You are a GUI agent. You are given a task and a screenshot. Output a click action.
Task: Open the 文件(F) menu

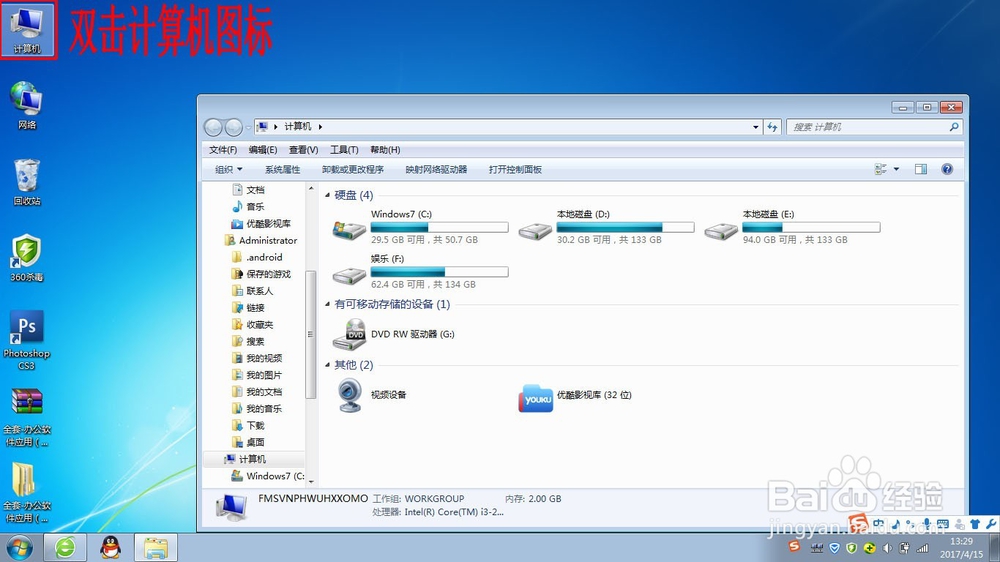[x=223, y=150]
